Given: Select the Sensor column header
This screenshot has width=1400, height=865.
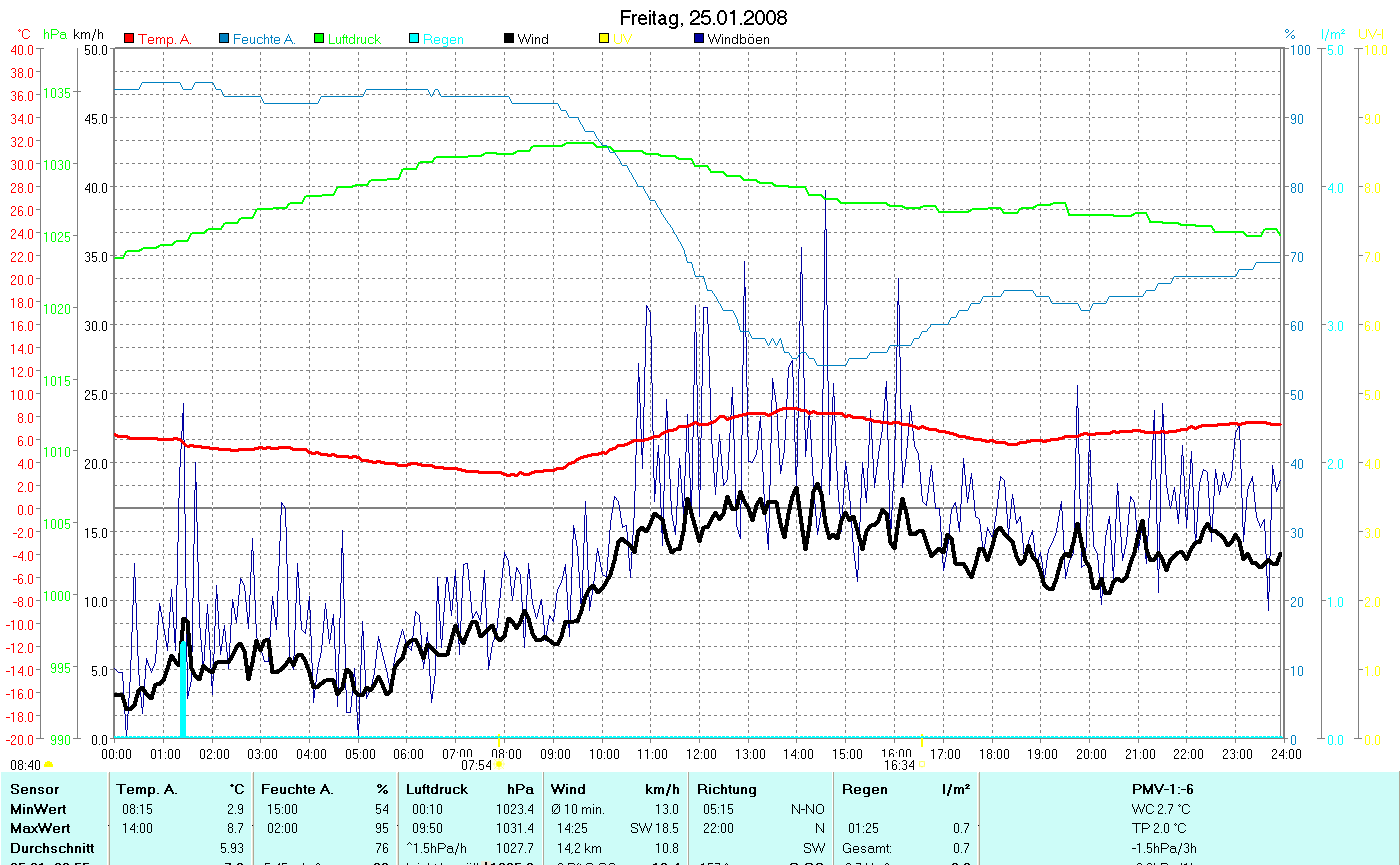Looking at the screenshot, I should click(35, 789).
